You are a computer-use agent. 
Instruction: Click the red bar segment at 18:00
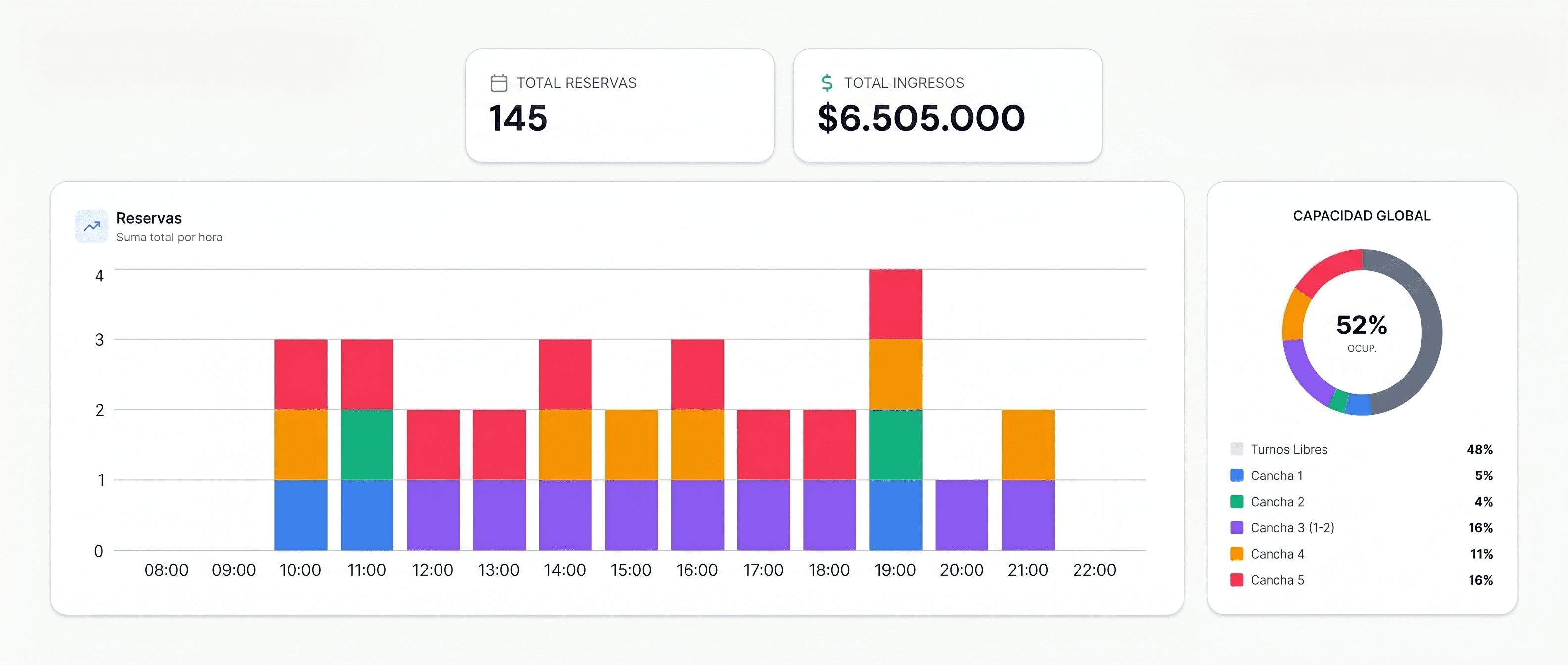[x=830, y=445]
